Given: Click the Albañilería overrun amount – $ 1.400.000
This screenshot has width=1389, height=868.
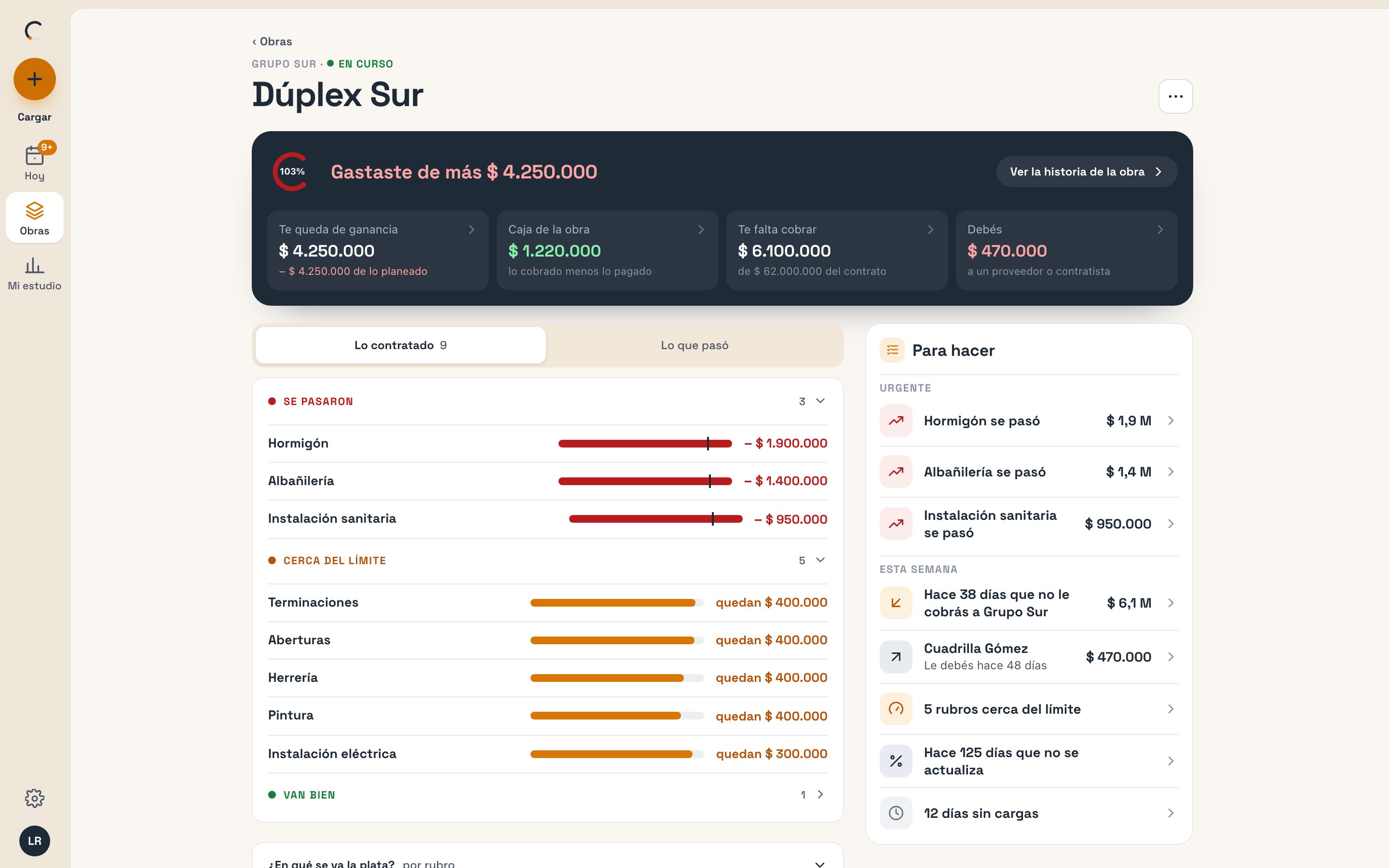Looking at the screenshot, I should 785,481.
